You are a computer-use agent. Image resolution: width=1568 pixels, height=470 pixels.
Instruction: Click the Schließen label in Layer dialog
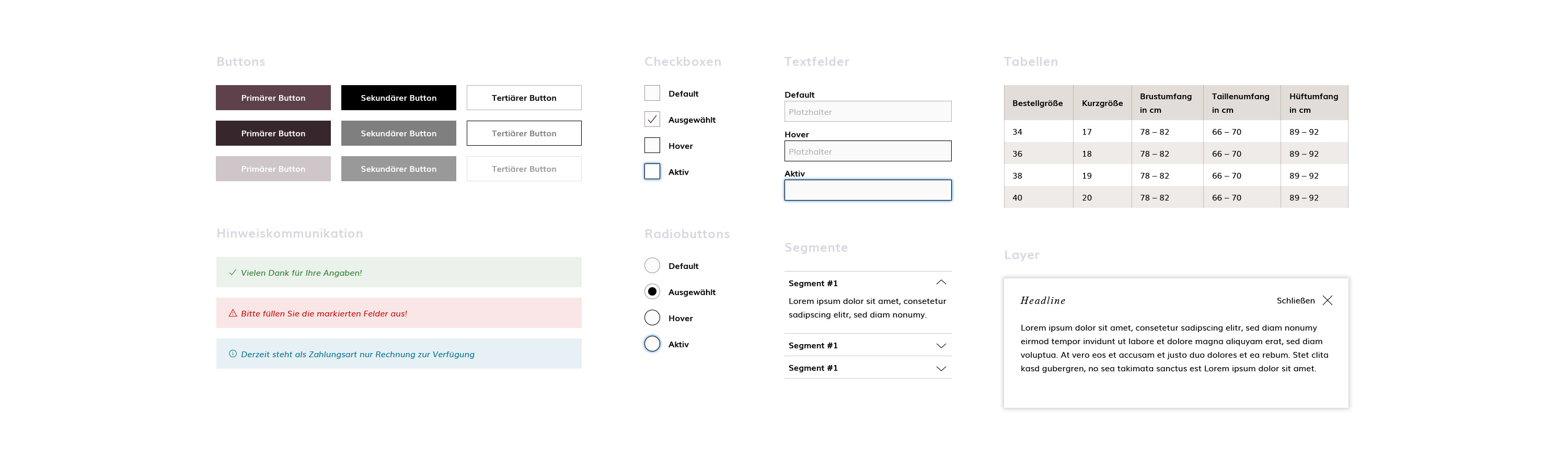[1295, 300]
